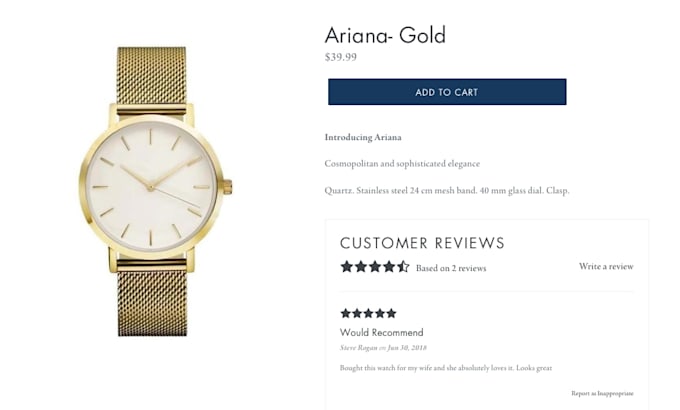Viewport: 680px width, 410px height.
Task: Click the Introducing Ariana description heading
Action: click(363, 137)
